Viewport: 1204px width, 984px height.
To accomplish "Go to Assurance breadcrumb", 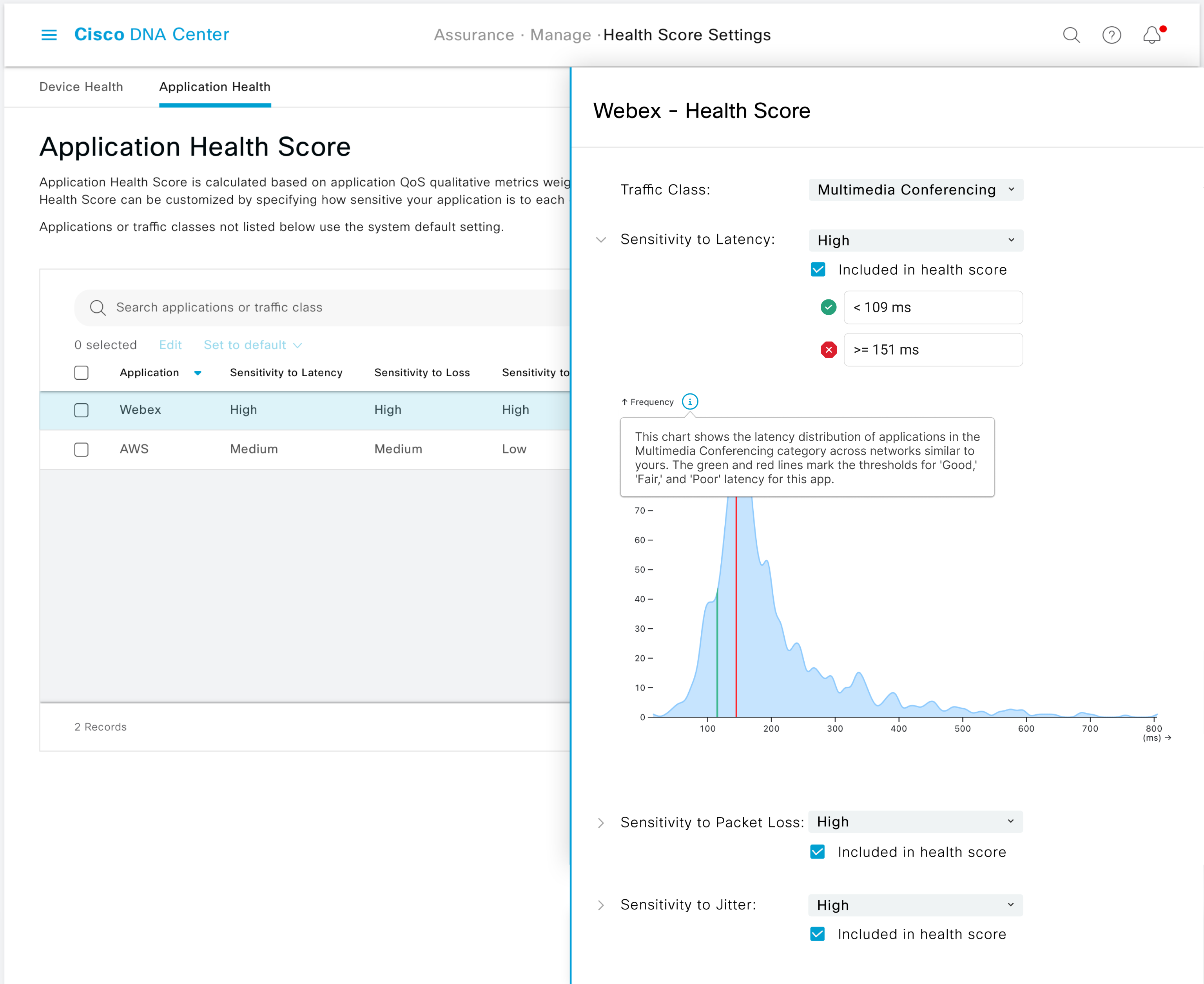I will point(474,35).
